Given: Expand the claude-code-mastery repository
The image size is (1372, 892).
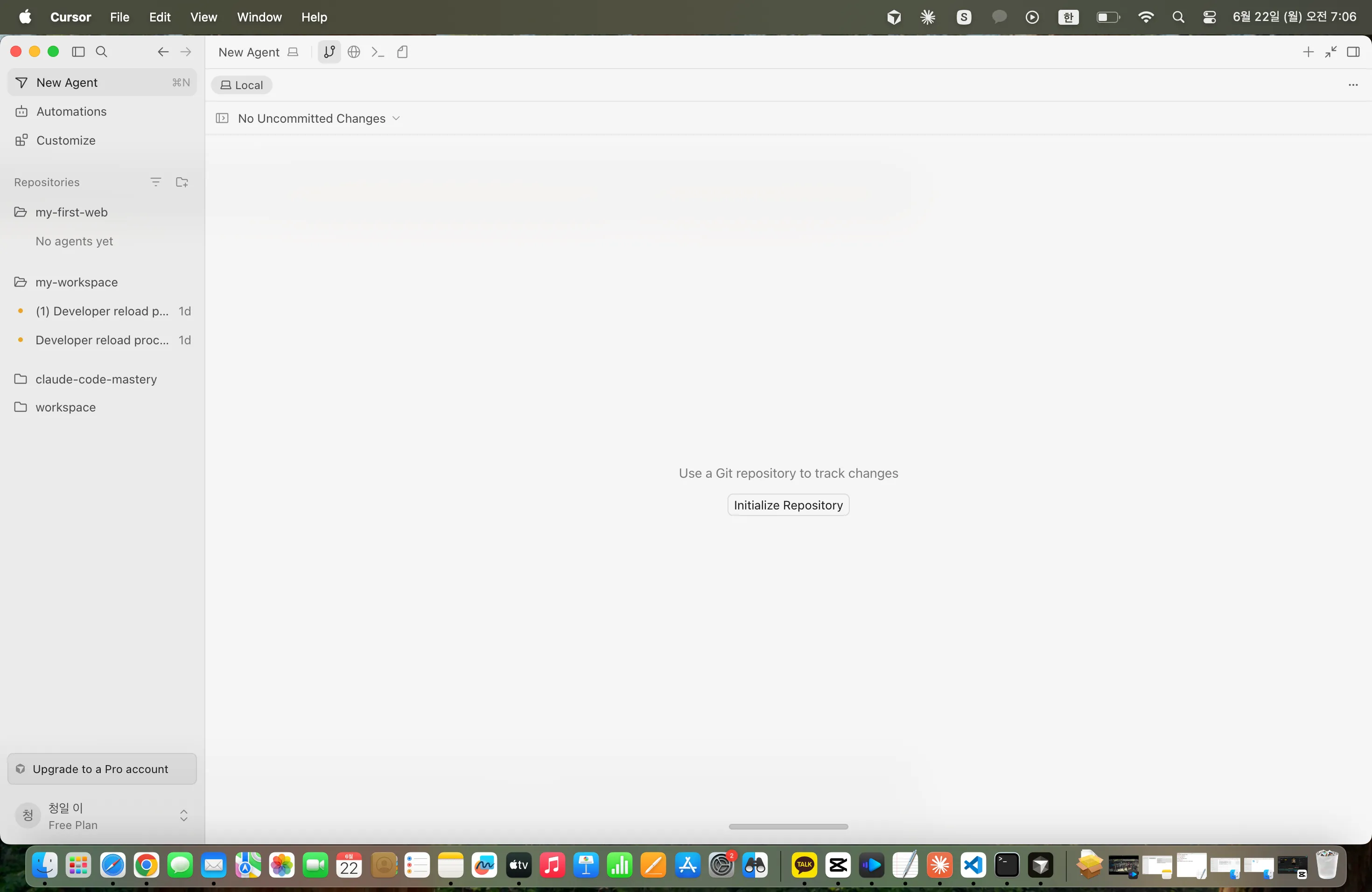Looking at the screenshot, I should (x=102, y=378).
